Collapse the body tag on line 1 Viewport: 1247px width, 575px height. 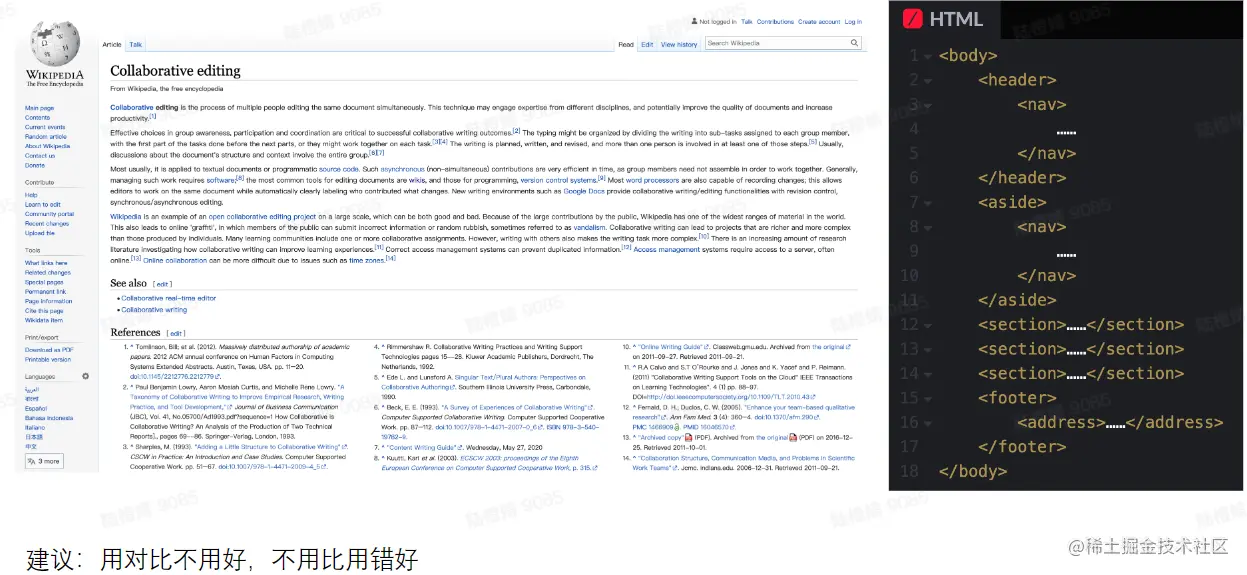tap(929, 56)
